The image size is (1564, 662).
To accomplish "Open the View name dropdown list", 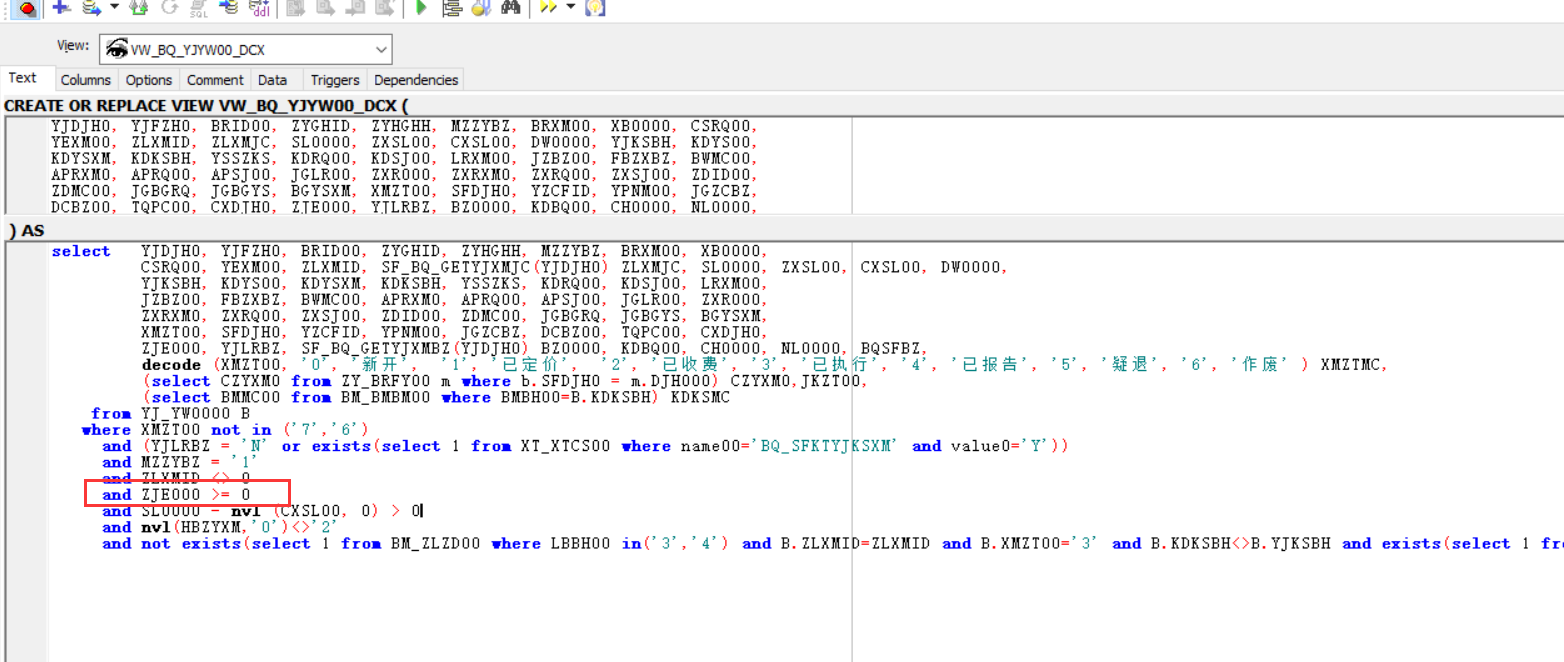I will [381, 49].
